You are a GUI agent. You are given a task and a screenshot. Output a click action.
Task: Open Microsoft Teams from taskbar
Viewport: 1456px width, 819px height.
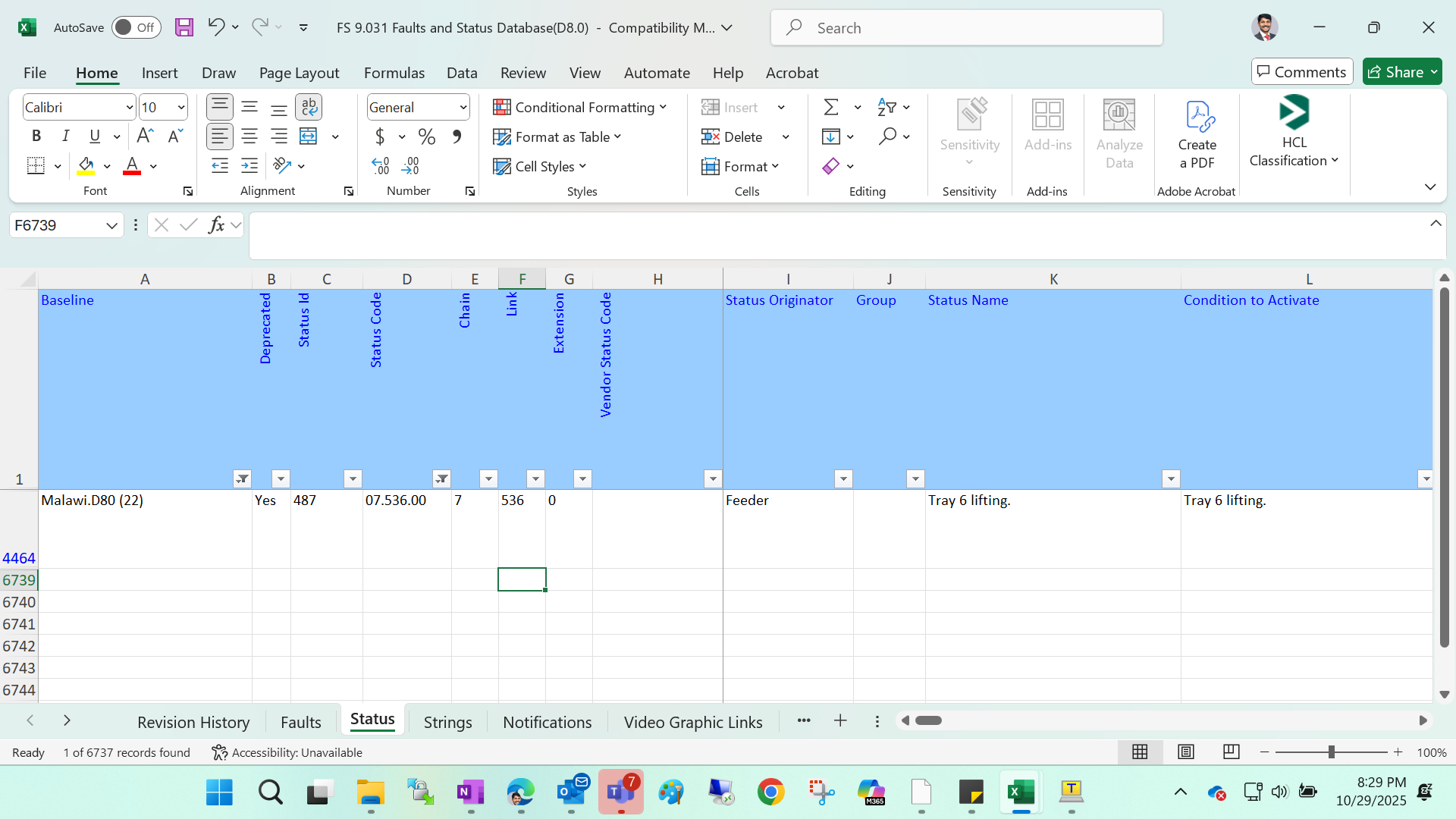(621, 792)
